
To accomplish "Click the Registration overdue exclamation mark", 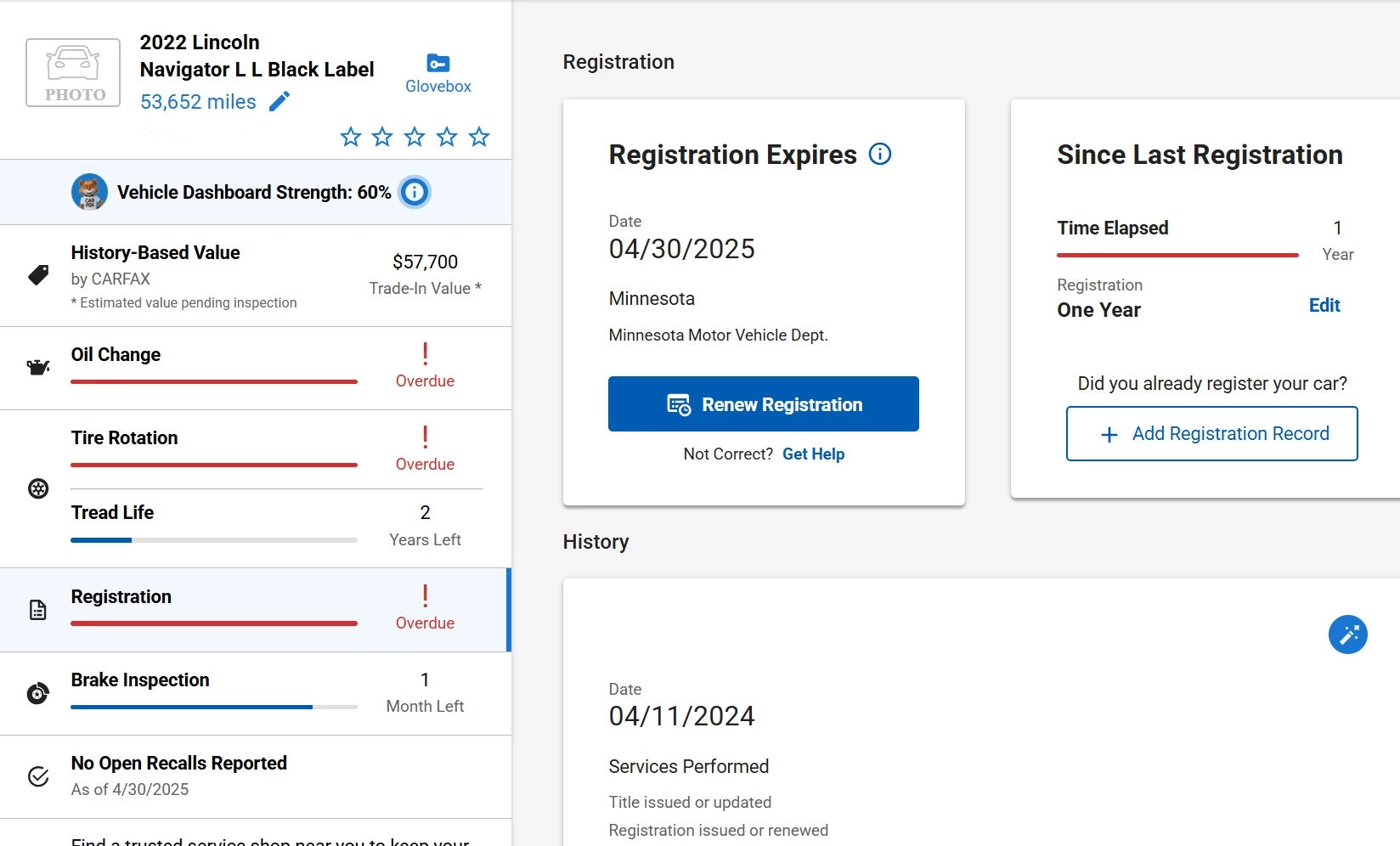I will [x=425, y=595].
